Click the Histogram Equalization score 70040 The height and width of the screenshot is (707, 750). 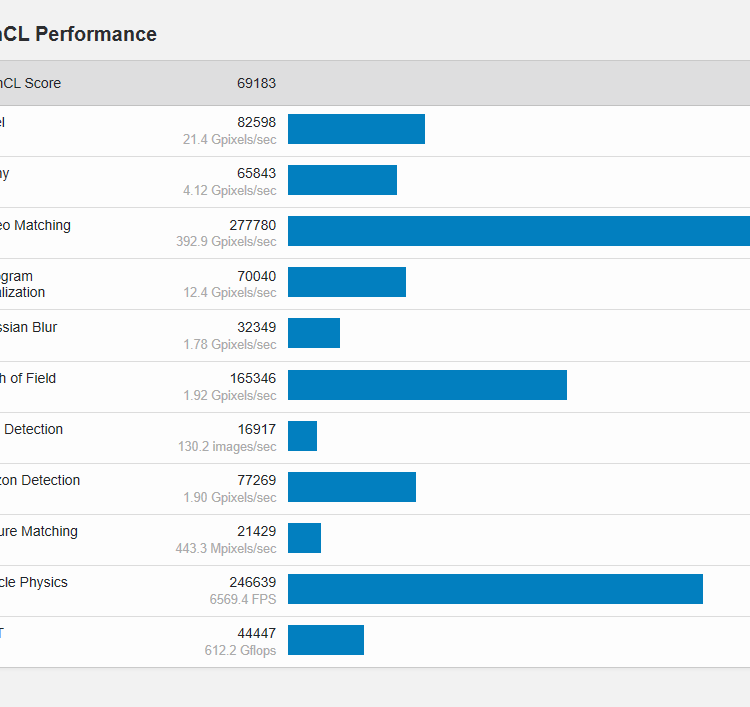point(256,276)
